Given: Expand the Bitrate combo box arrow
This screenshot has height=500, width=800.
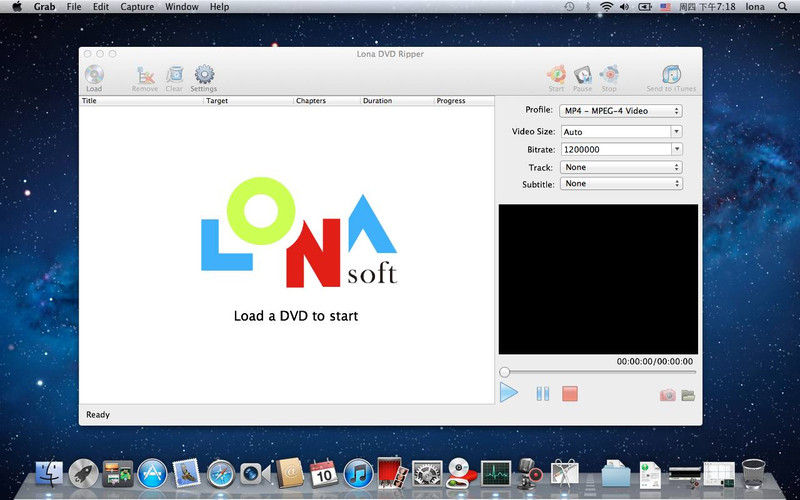Looking at the screenshot, I should tap(677, 149).
